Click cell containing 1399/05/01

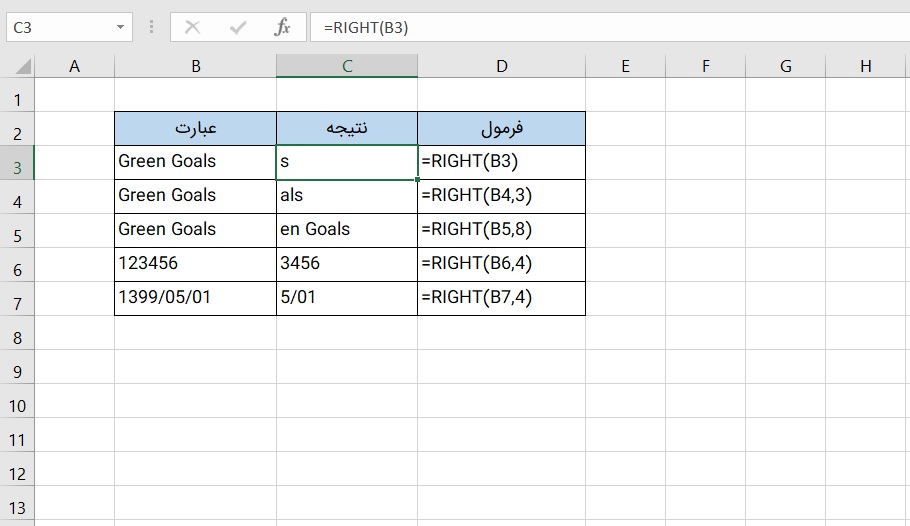pyautogui.click(x=195, y=298)
